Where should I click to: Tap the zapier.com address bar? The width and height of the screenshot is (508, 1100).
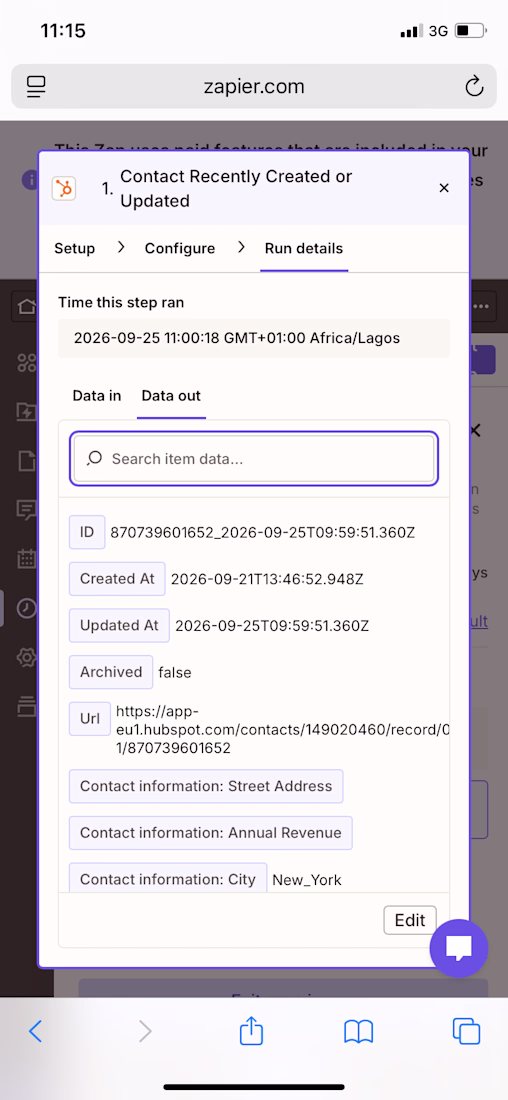(x=254, y=87)
